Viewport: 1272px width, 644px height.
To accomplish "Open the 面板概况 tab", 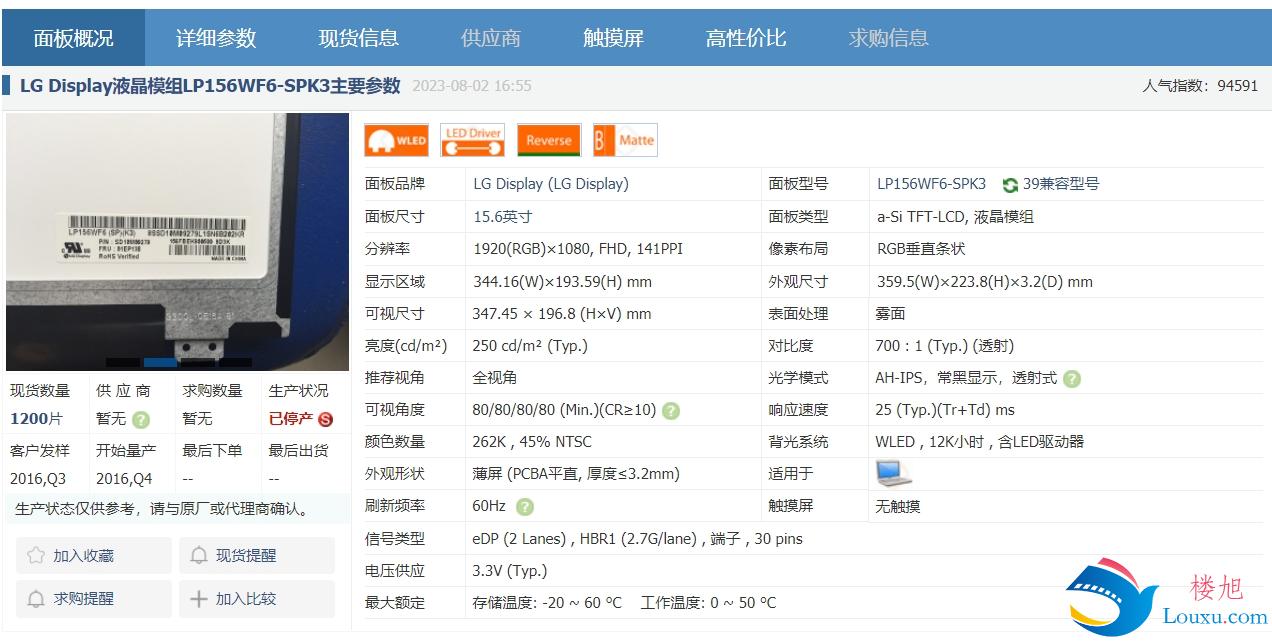I will pos(73,38).
